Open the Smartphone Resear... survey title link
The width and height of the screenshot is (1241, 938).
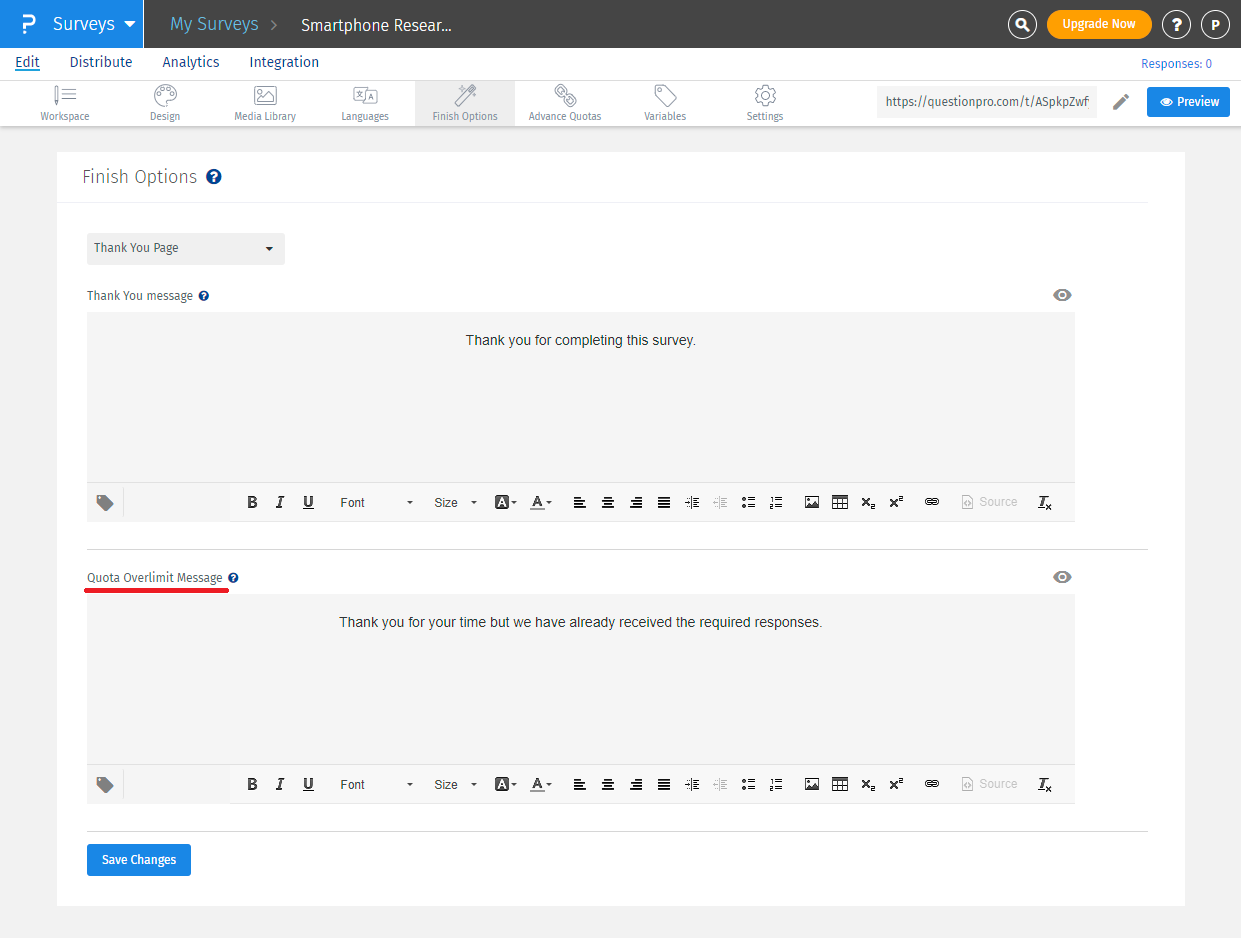376,25
